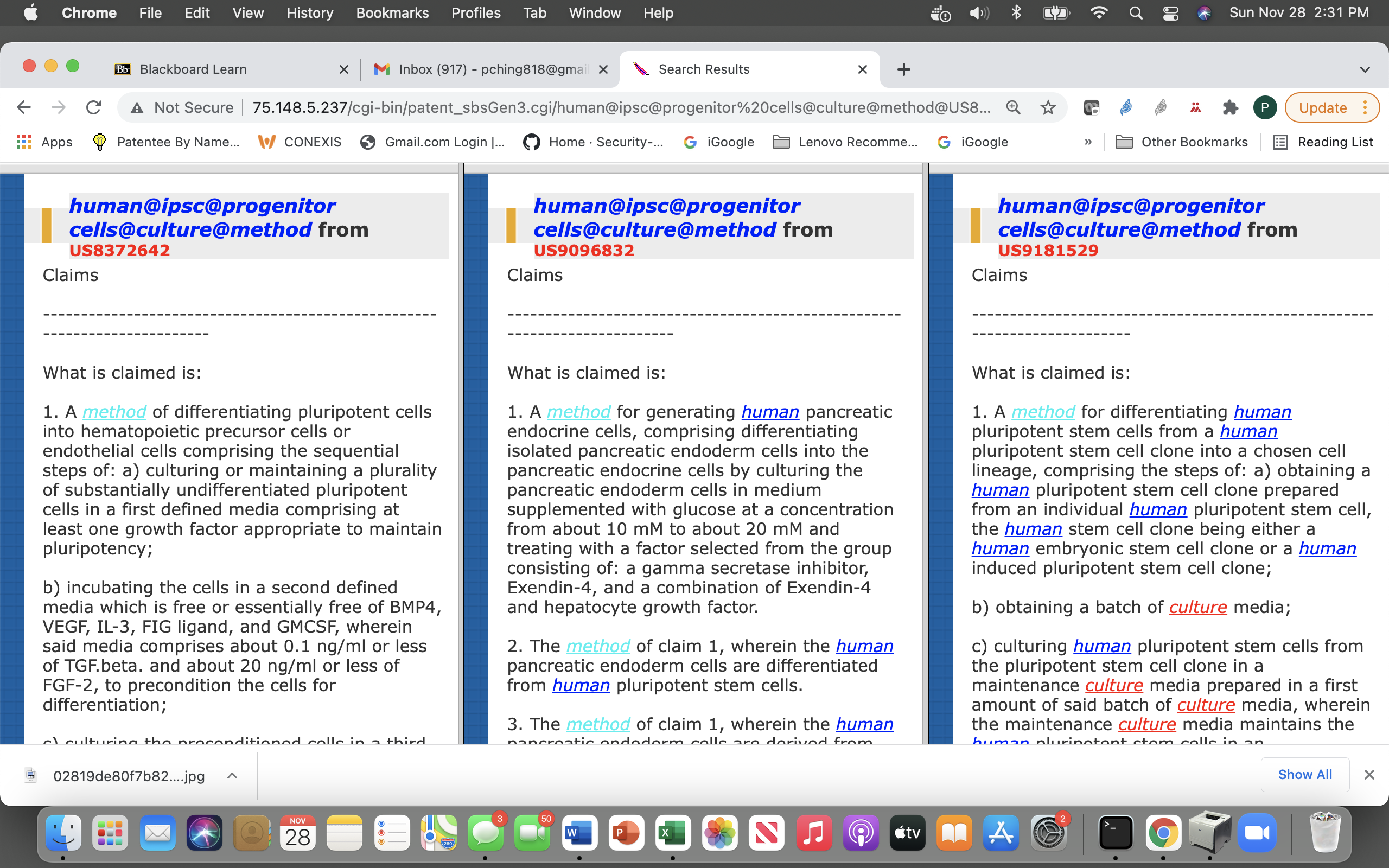Screen dimensions: 1389x868
Task: Switch to Blackboard Learn tab
Action: coord(230,69)
